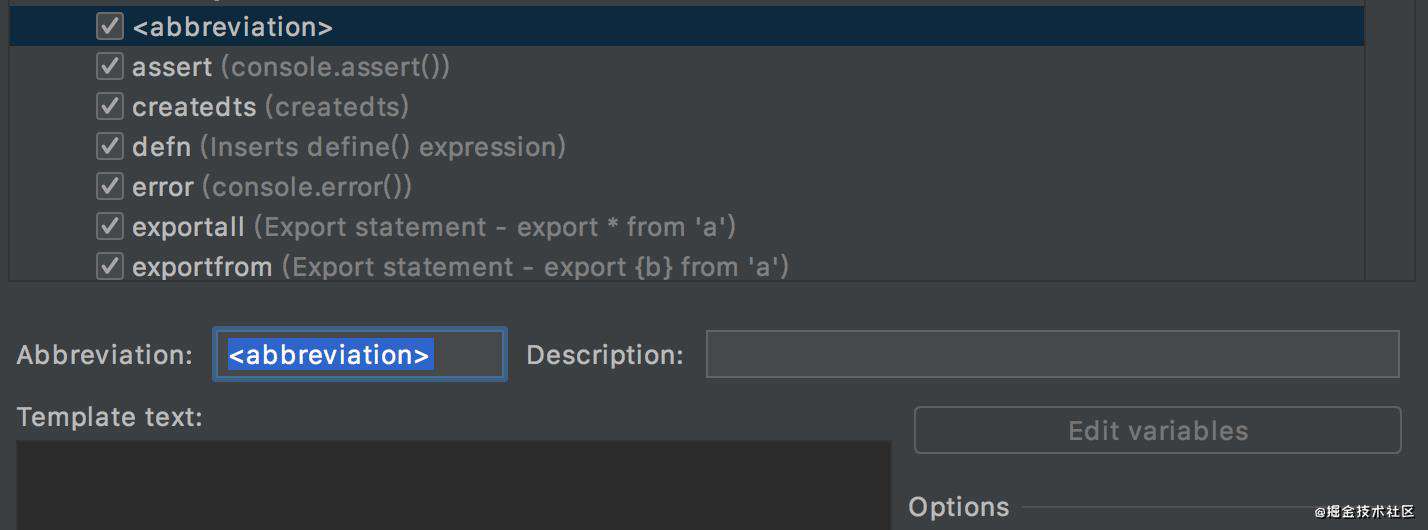Uncheck the <abbreviation> template checkbox

click(x=109, y=27)
